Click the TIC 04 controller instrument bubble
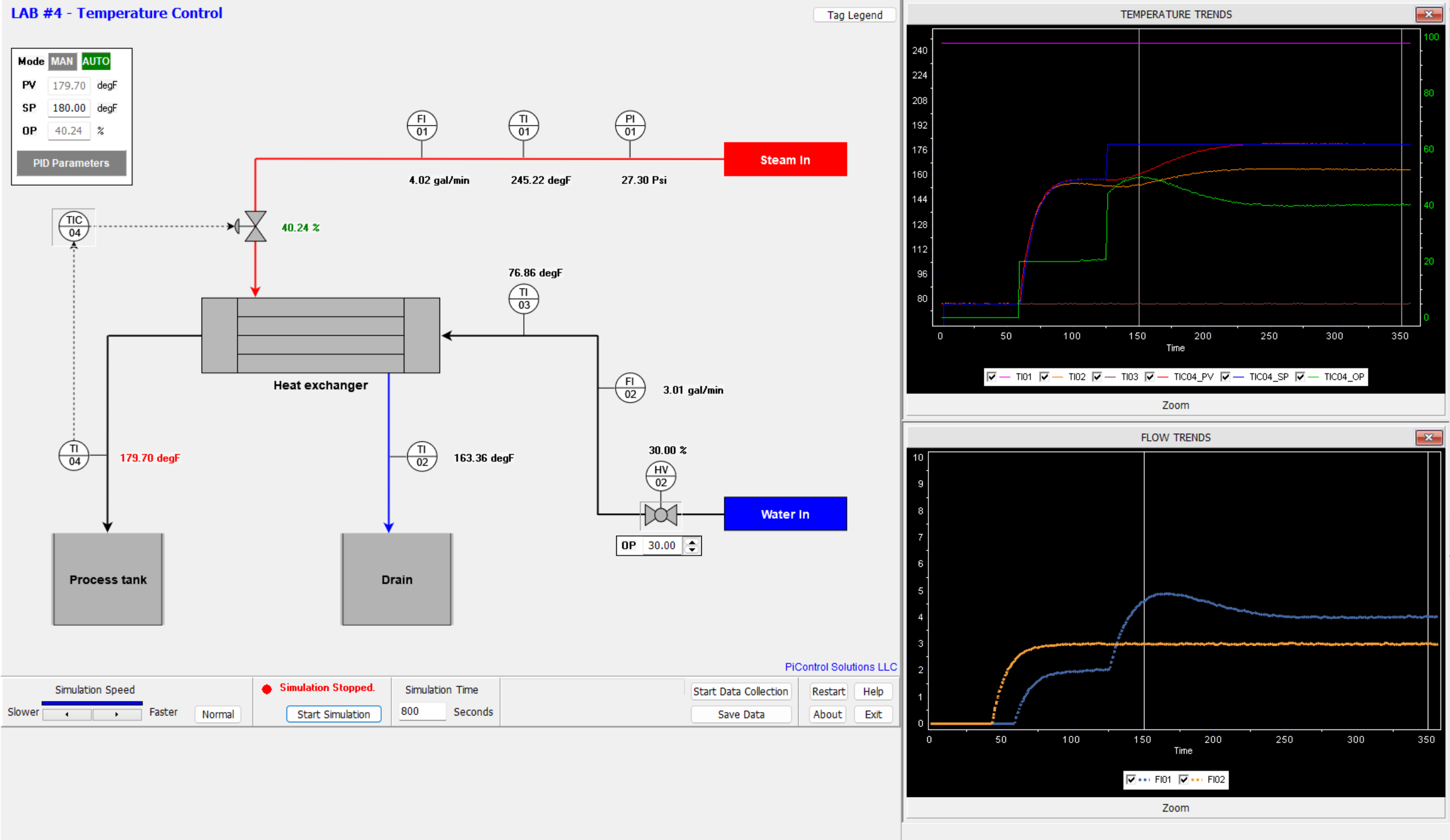This screenshot has height=840, width=1450. click(74, 227)
